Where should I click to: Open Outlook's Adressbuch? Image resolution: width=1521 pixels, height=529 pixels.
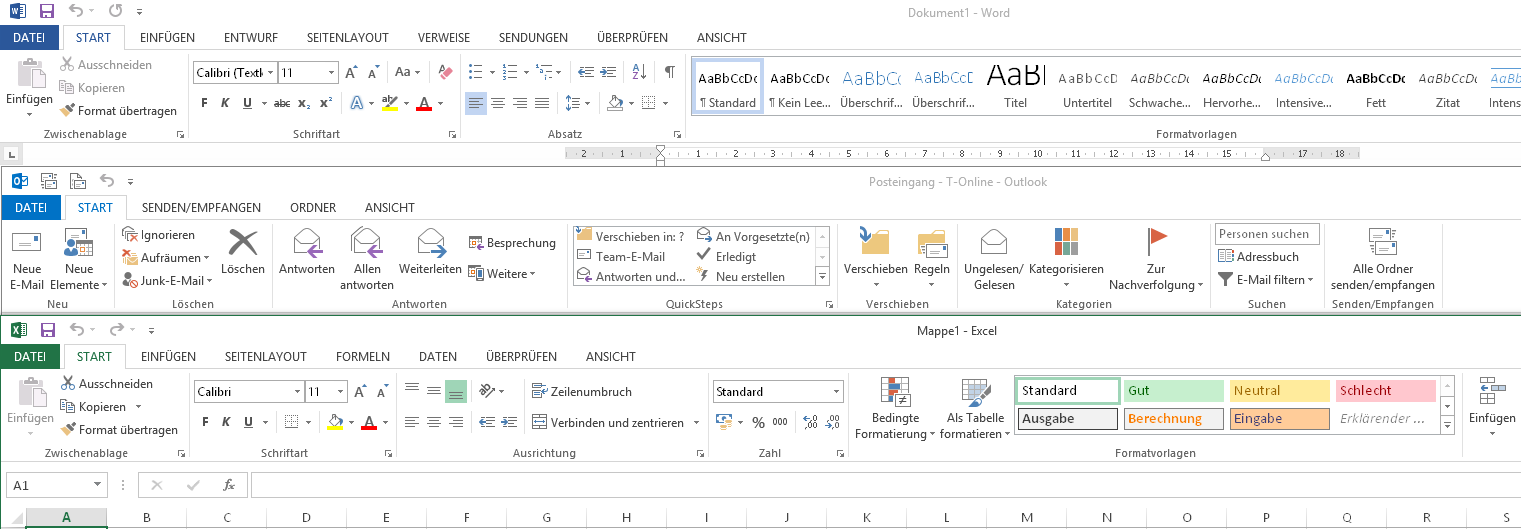(x=1258, y=257)
